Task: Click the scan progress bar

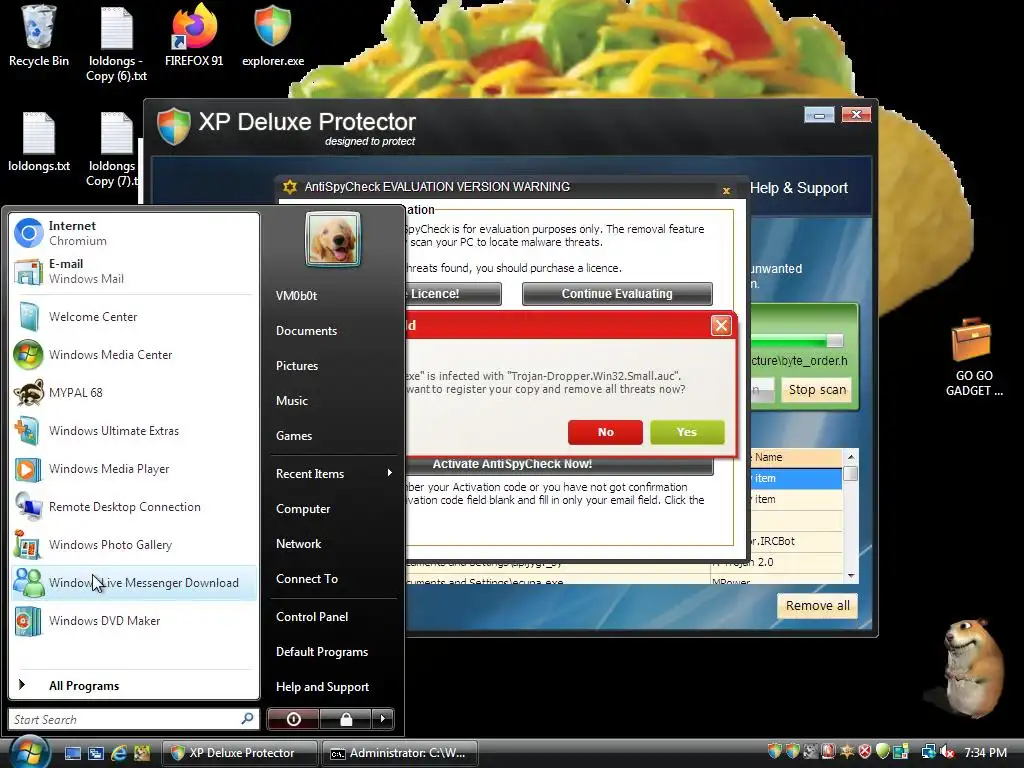Action: [796, 340]
